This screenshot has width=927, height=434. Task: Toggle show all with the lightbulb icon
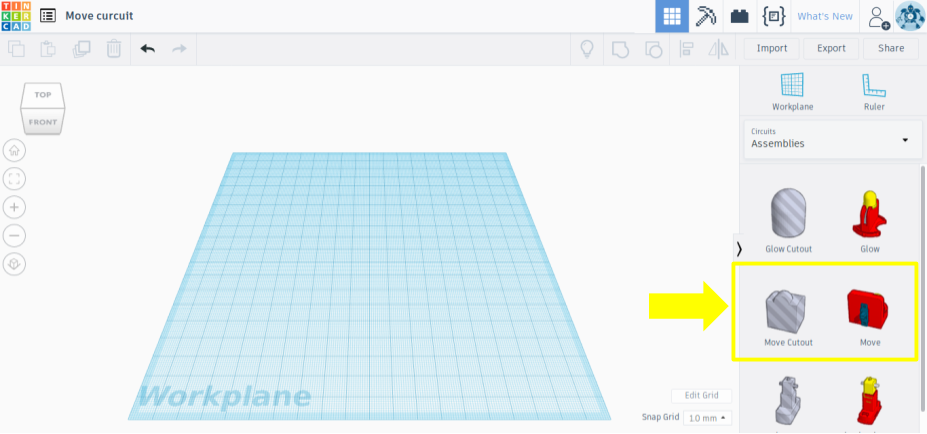pyautogui.click(x=586, y=48)
